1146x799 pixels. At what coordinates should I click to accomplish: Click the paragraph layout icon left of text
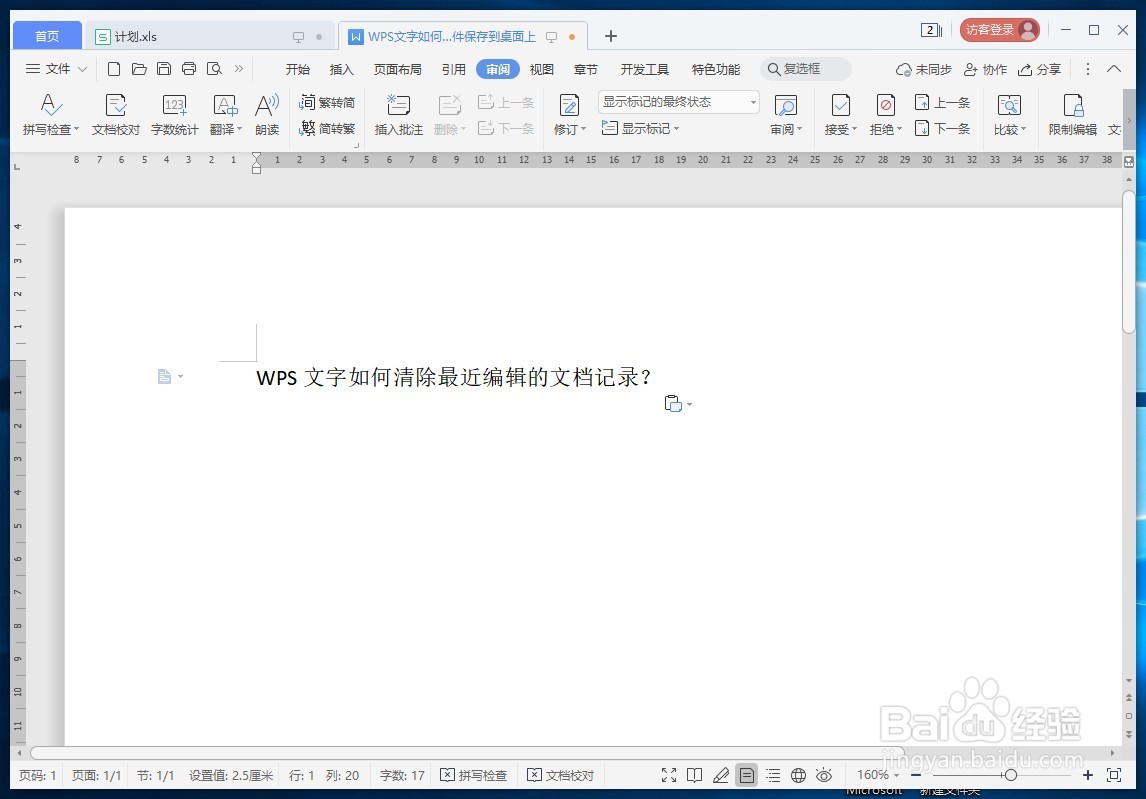164,376
